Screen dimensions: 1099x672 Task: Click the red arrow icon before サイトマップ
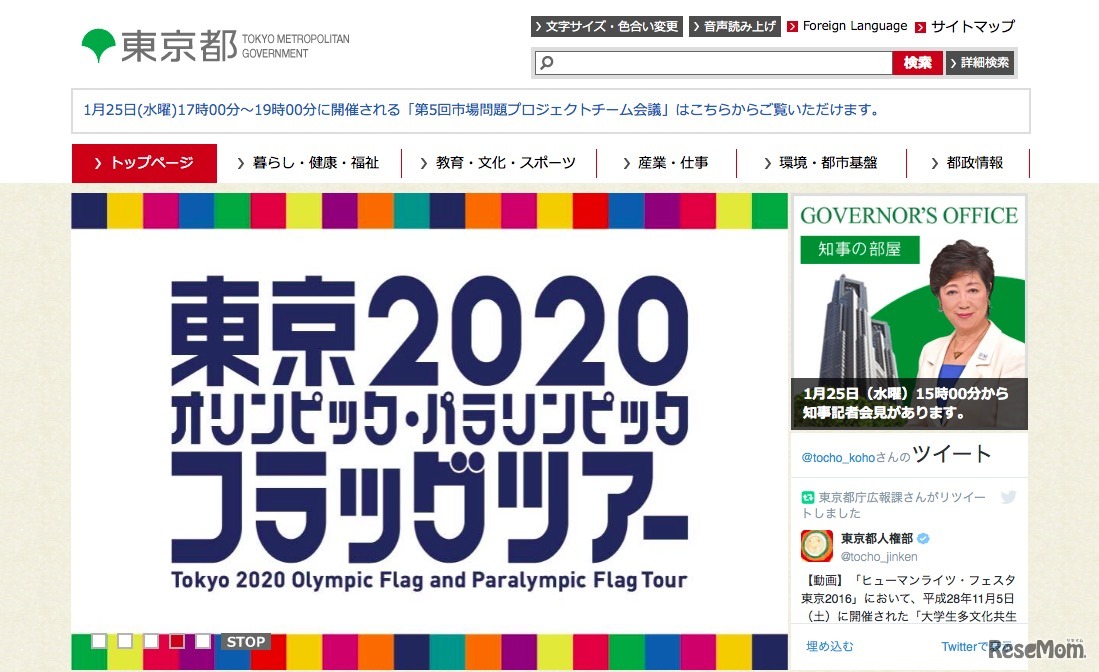[x=920, y=27]
